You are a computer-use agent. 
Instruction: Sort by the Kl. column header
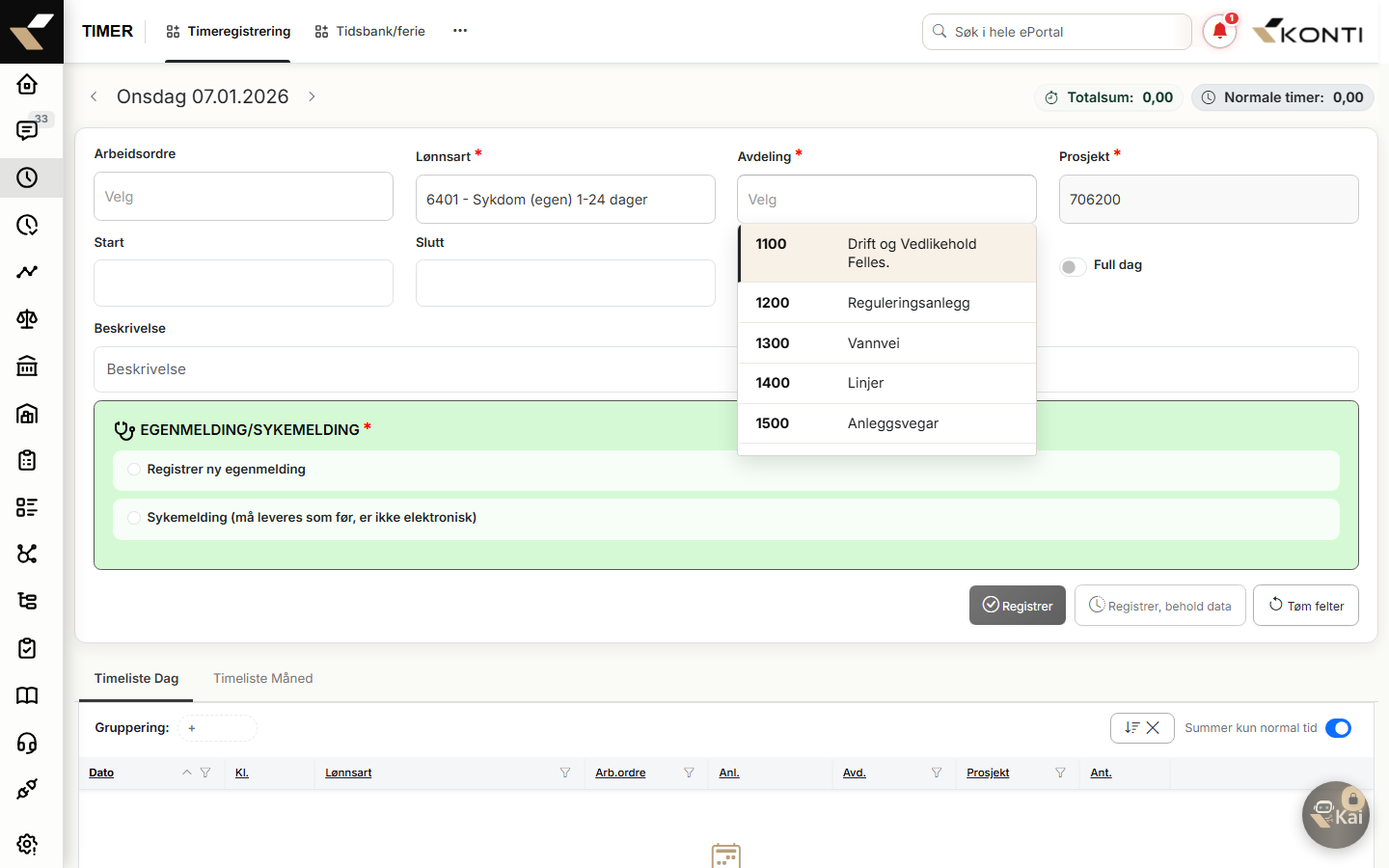(242, 773)
